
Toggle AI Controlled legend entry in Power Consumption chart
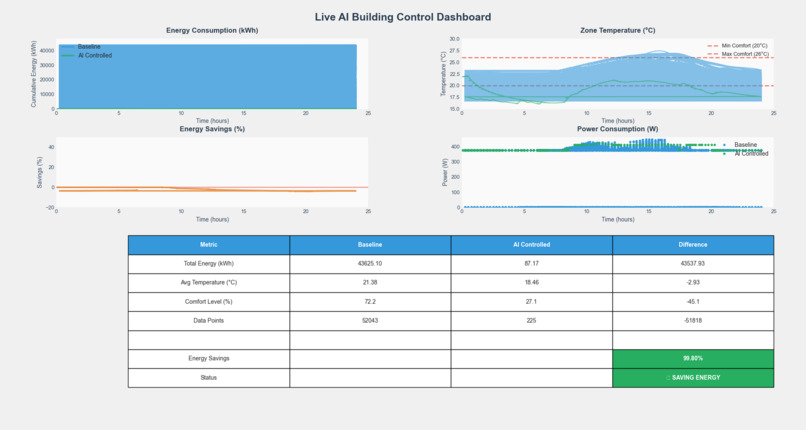coord(745,154)
